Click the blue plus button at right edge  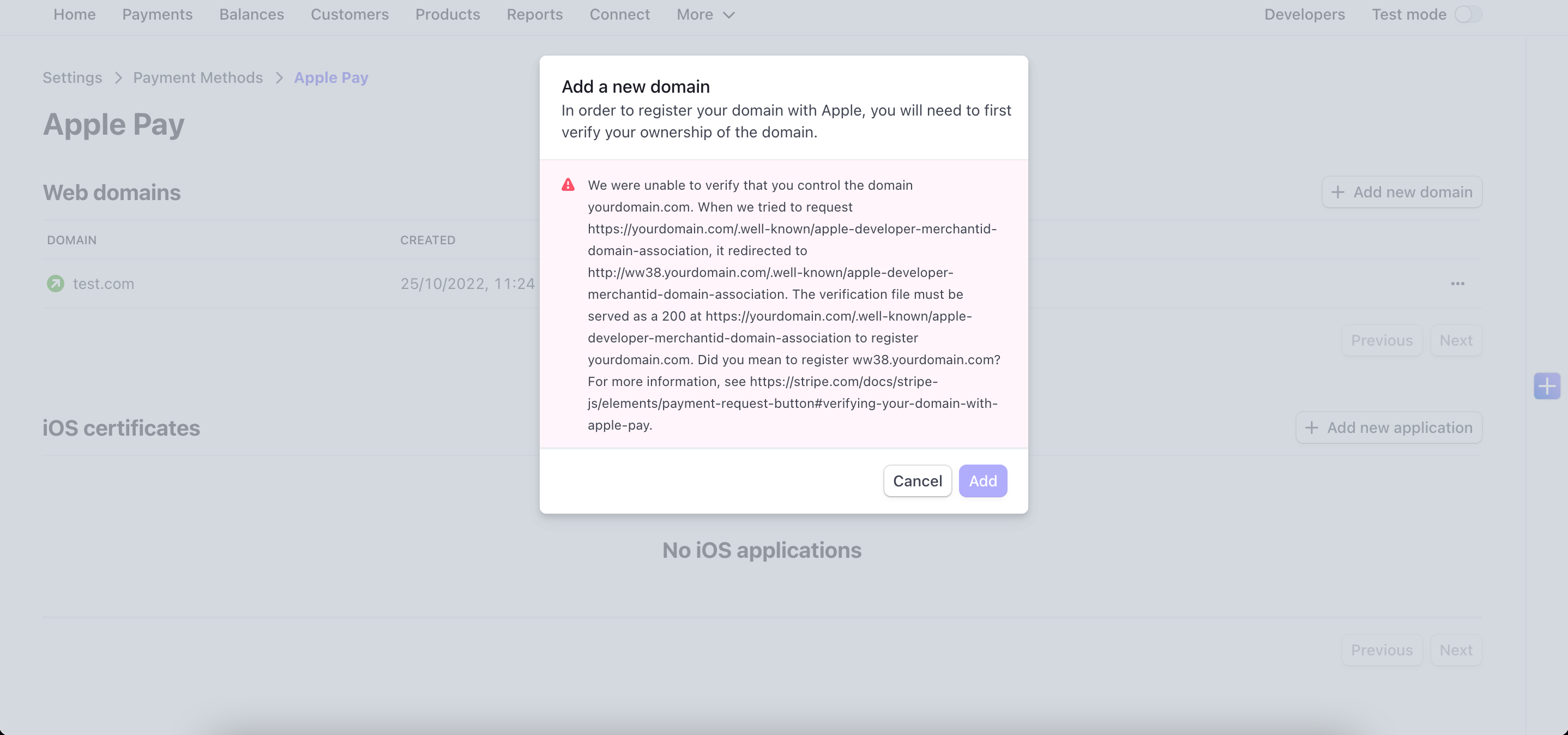[x=1547, y=386]
